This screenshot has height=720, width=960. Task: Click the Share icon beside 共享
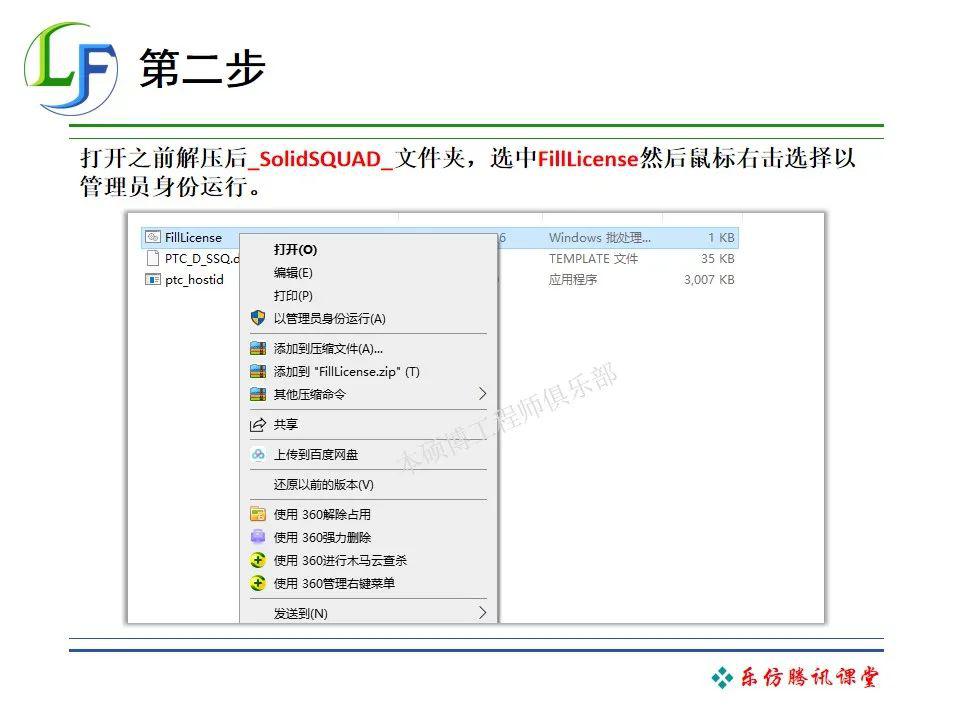(256, 424)
